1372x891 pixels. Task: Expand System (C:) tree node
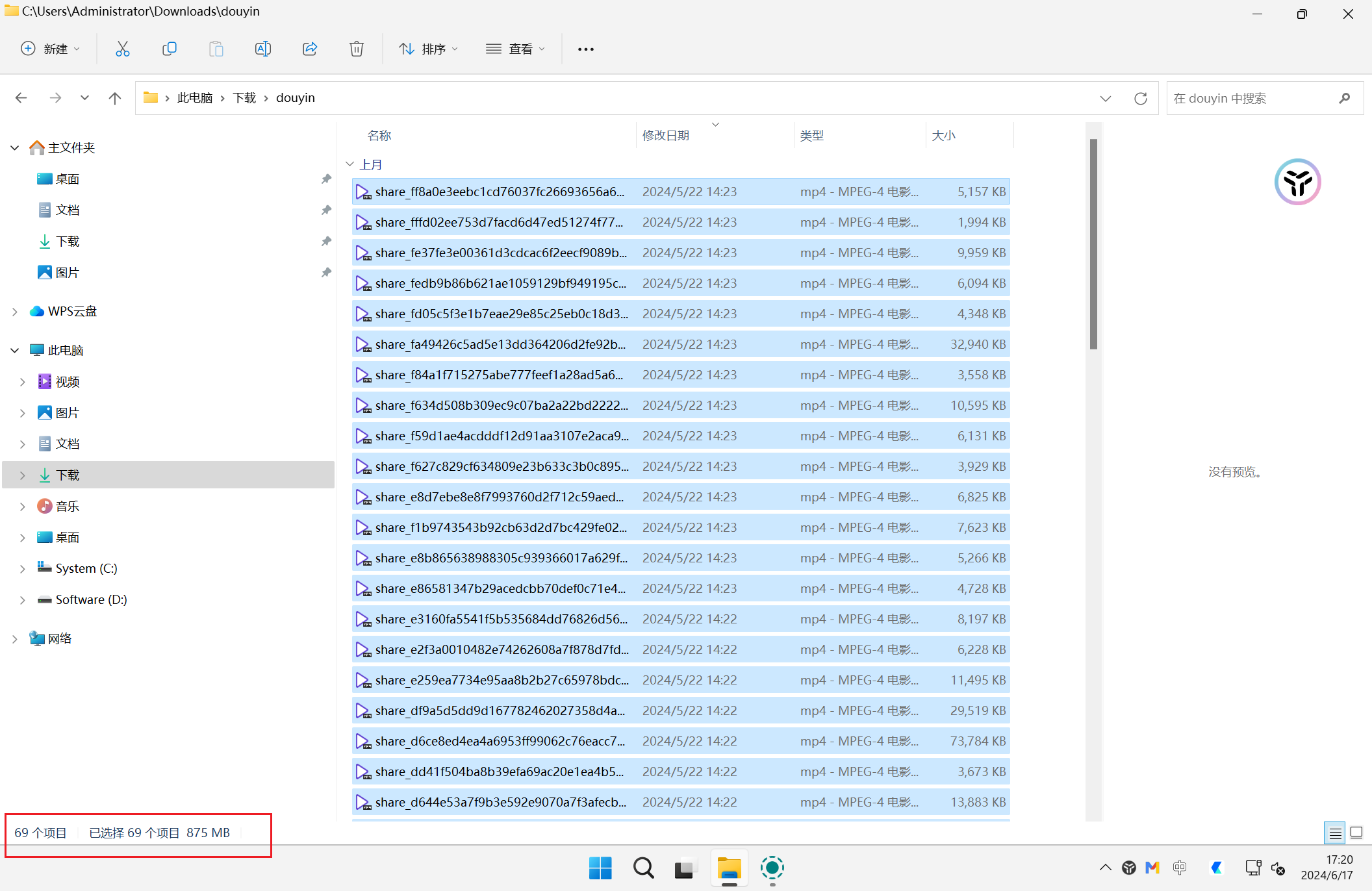pos(22,569)
